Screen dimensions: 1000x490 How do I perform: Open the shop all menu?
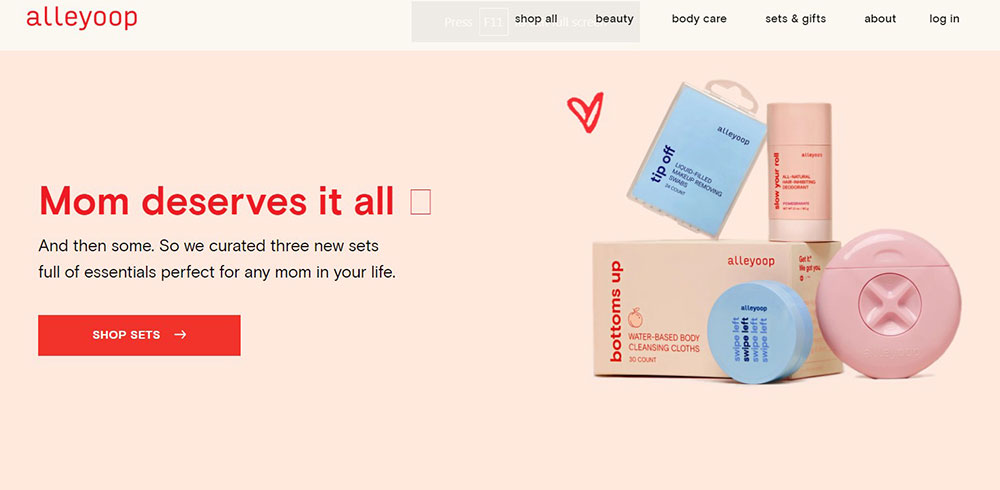pos(536,19)
